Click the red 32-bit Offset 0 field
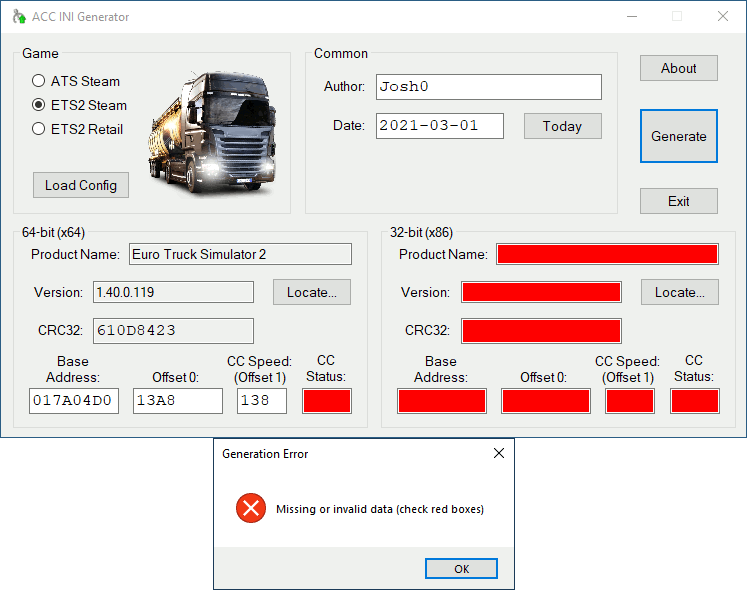747x590 pixels. 546,401
